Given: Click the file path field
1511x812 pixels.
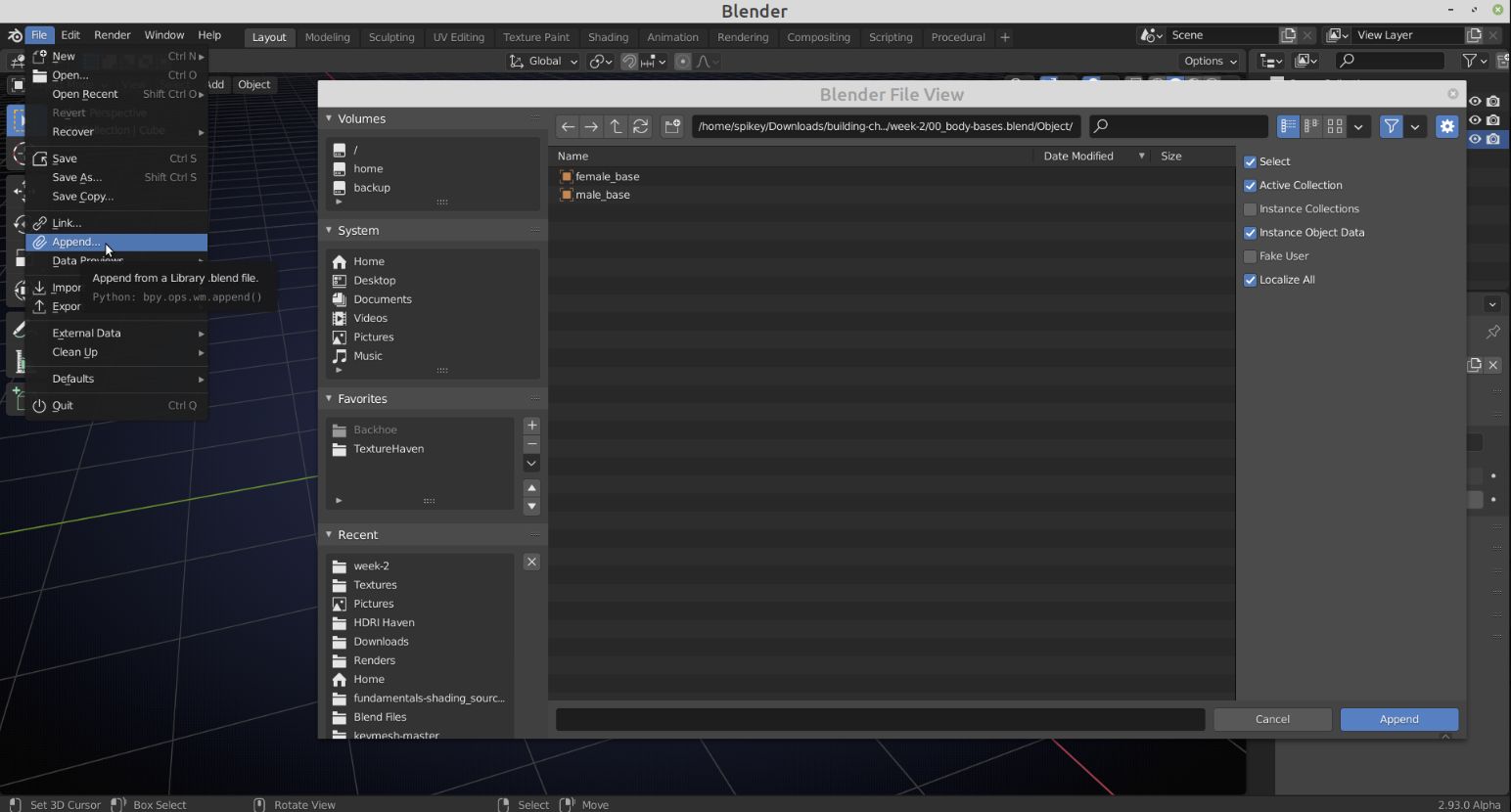Looking at the screenshot, I should 886,126.
